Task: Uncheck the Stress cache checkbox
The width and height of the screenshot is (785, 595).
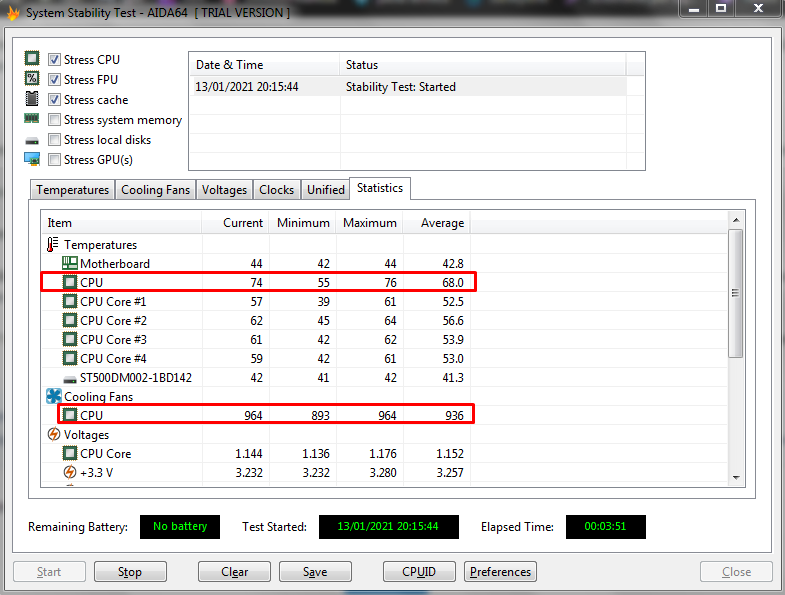Action: pyautogui.click(x=54, y=100)
